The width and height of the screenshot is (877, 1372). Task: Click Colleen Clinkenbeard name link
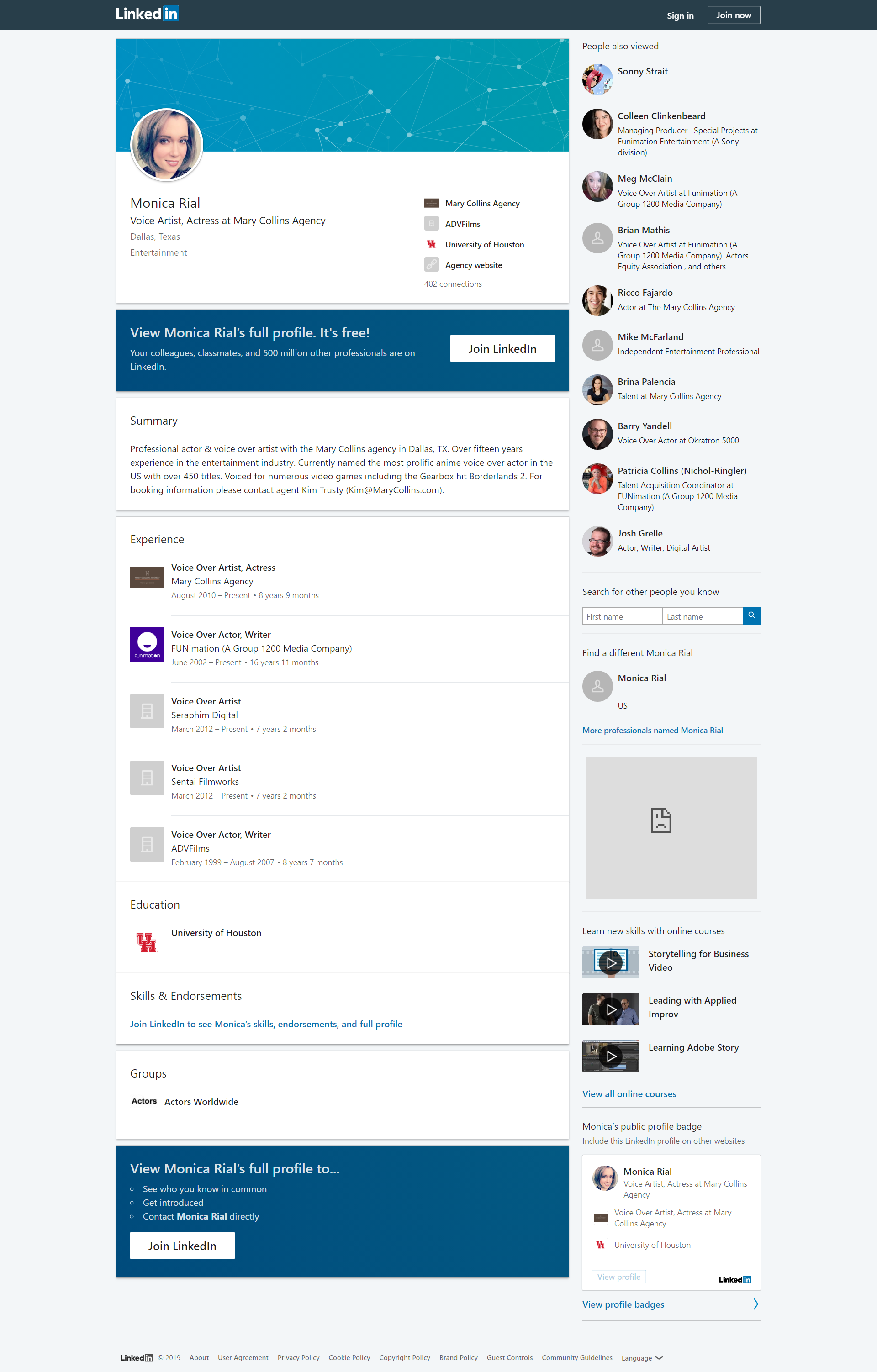[x=661, y=116]
